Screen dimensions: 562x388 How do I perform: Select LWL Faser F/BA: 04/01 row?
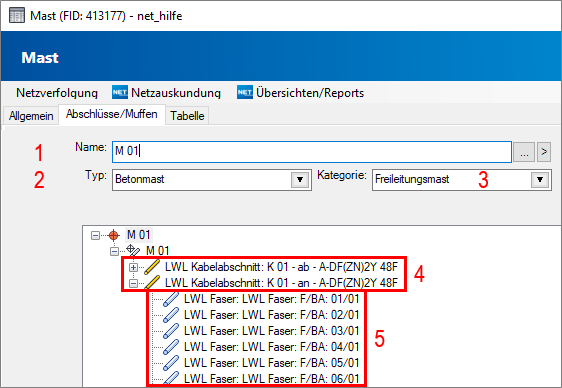[271, 346]
